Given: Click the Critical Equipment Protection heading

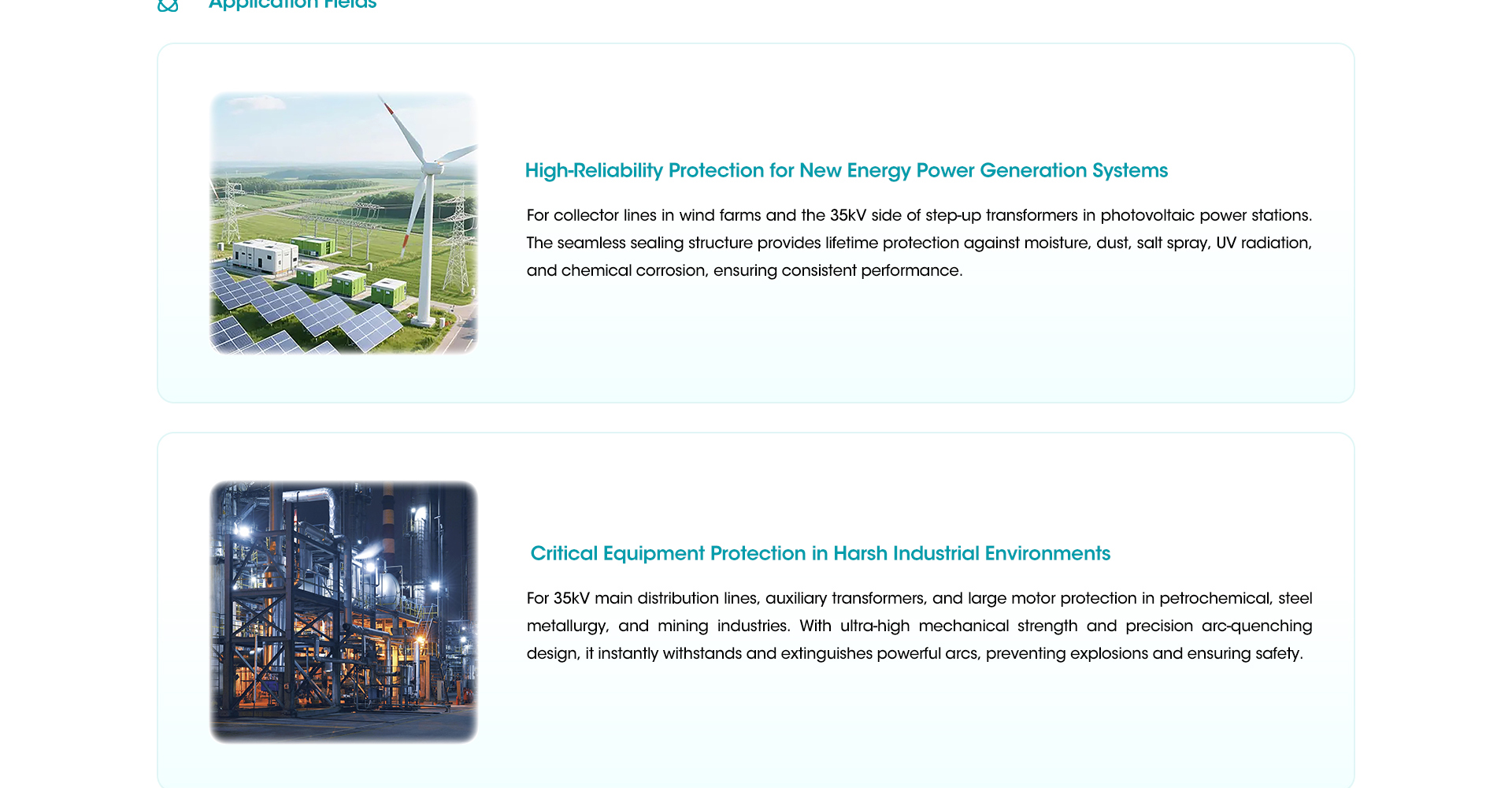Looking at the screenshot, I should coord(820,553).
